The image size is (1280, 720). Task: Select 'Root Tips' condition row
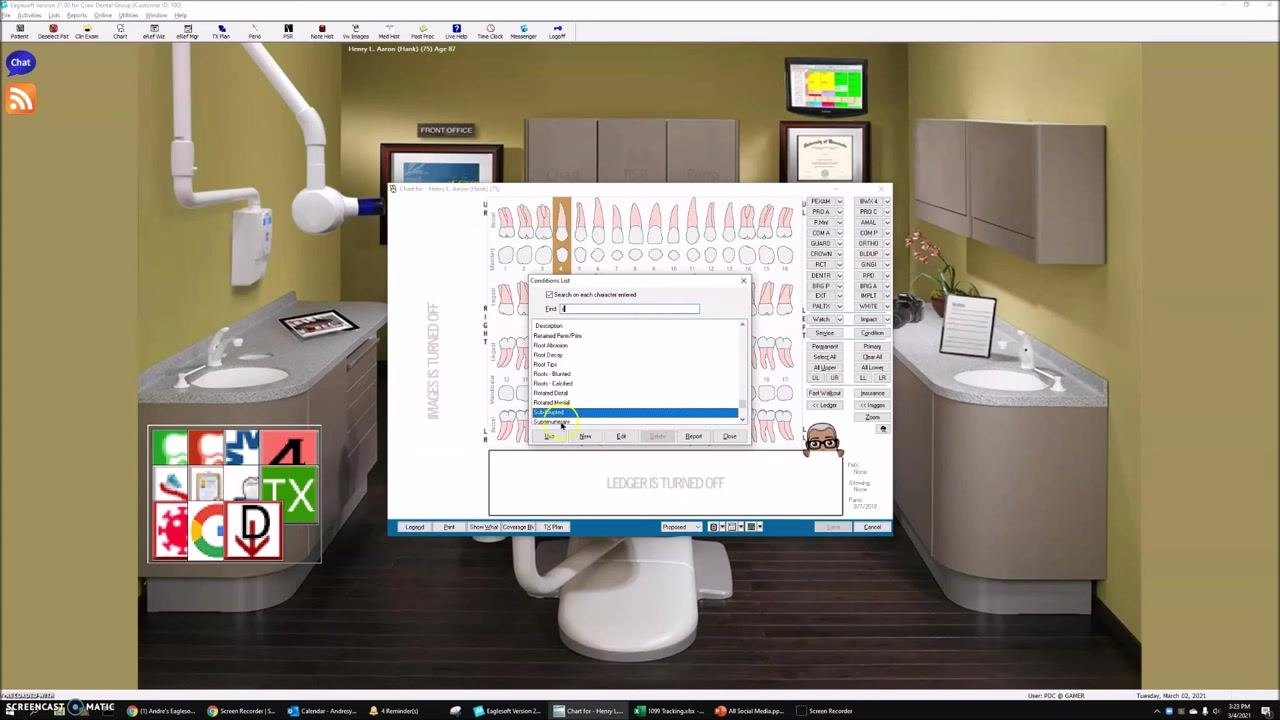click(x=635, y=365)
